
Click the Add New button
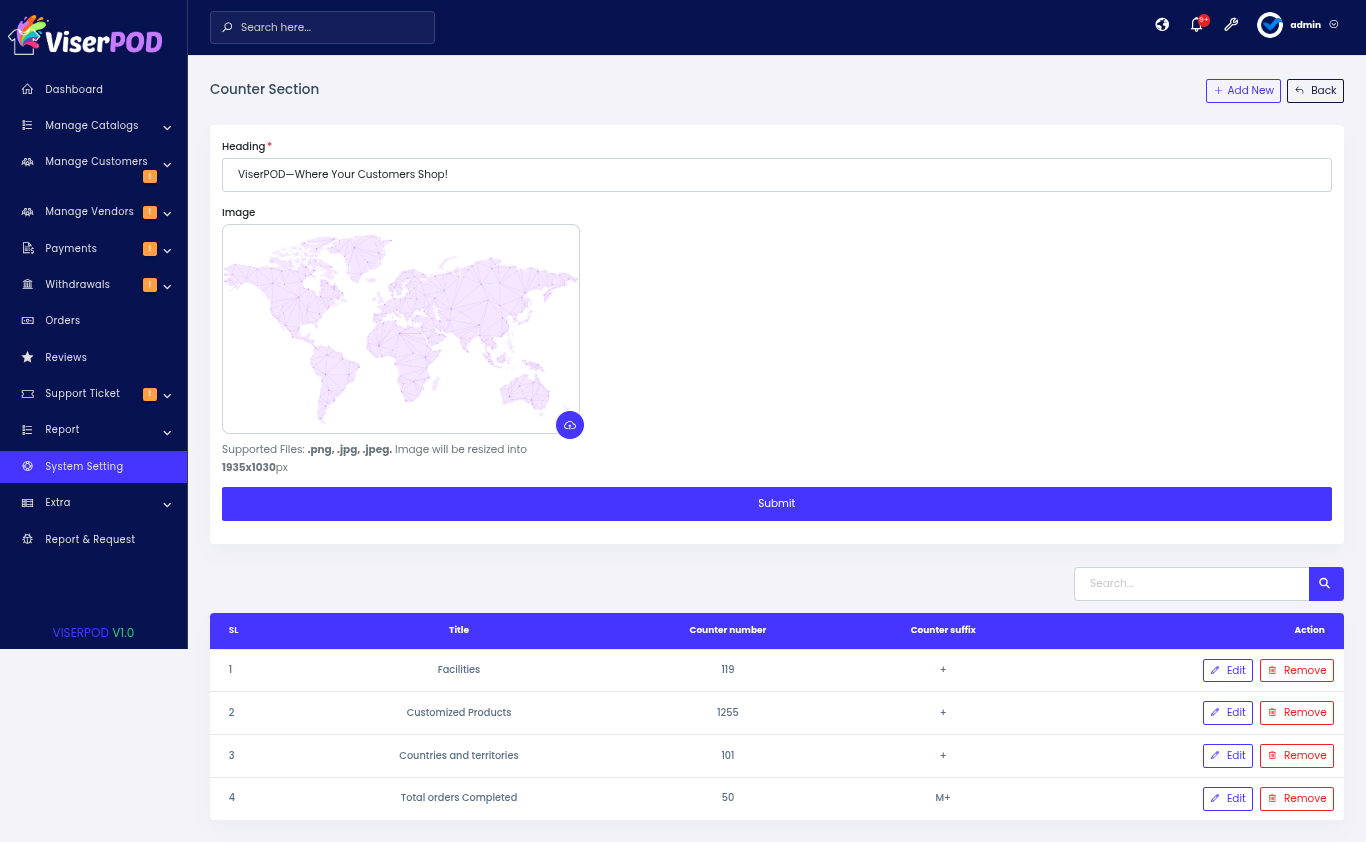(1242, 91)
